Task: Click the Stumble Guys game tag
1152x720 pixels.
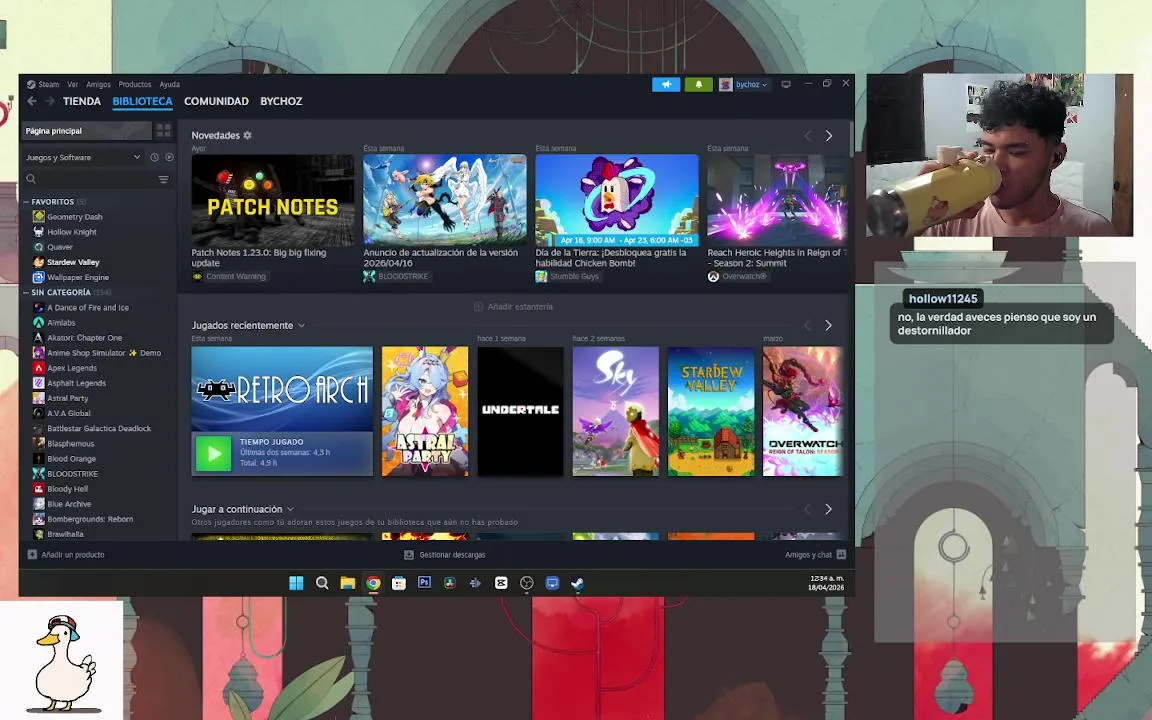Action: (567, 276)
